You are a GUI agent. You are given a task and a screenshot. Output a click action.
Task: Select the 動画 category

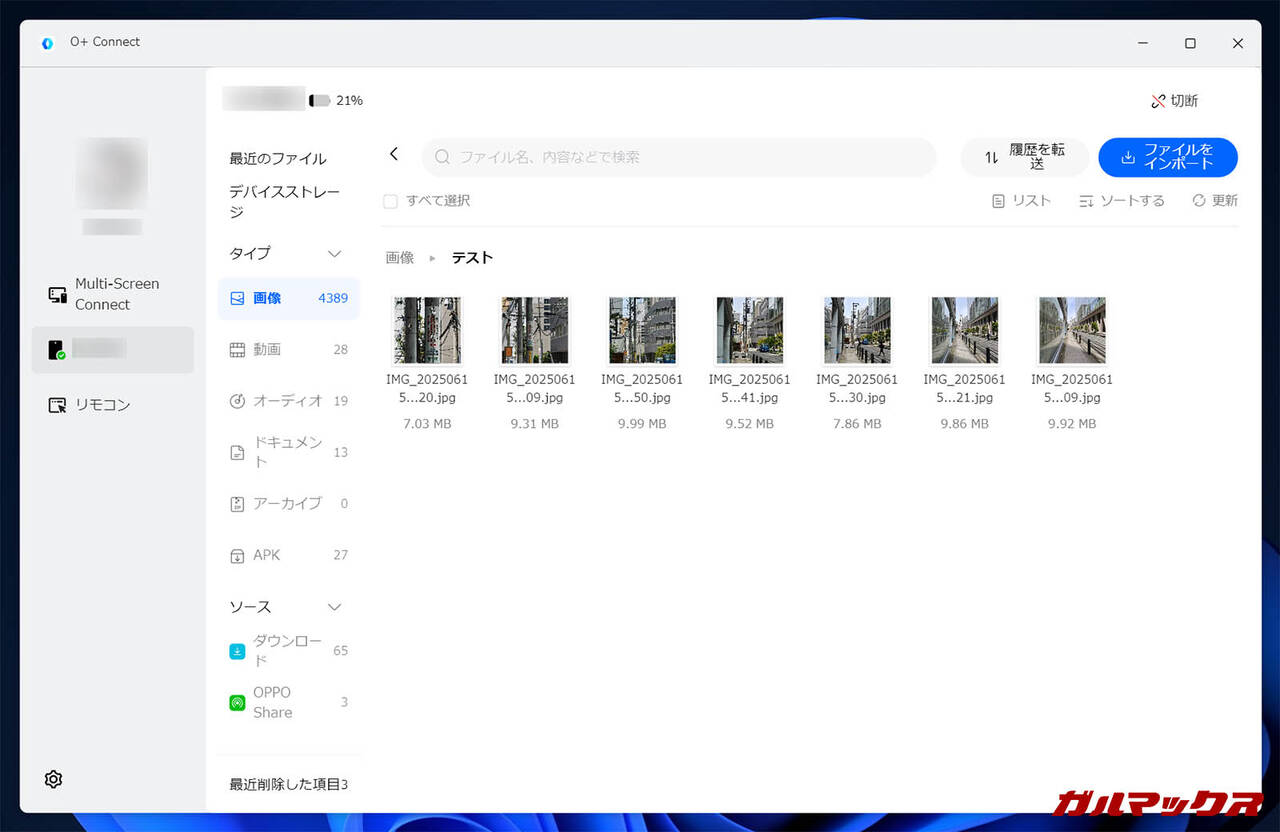[266, 349]
